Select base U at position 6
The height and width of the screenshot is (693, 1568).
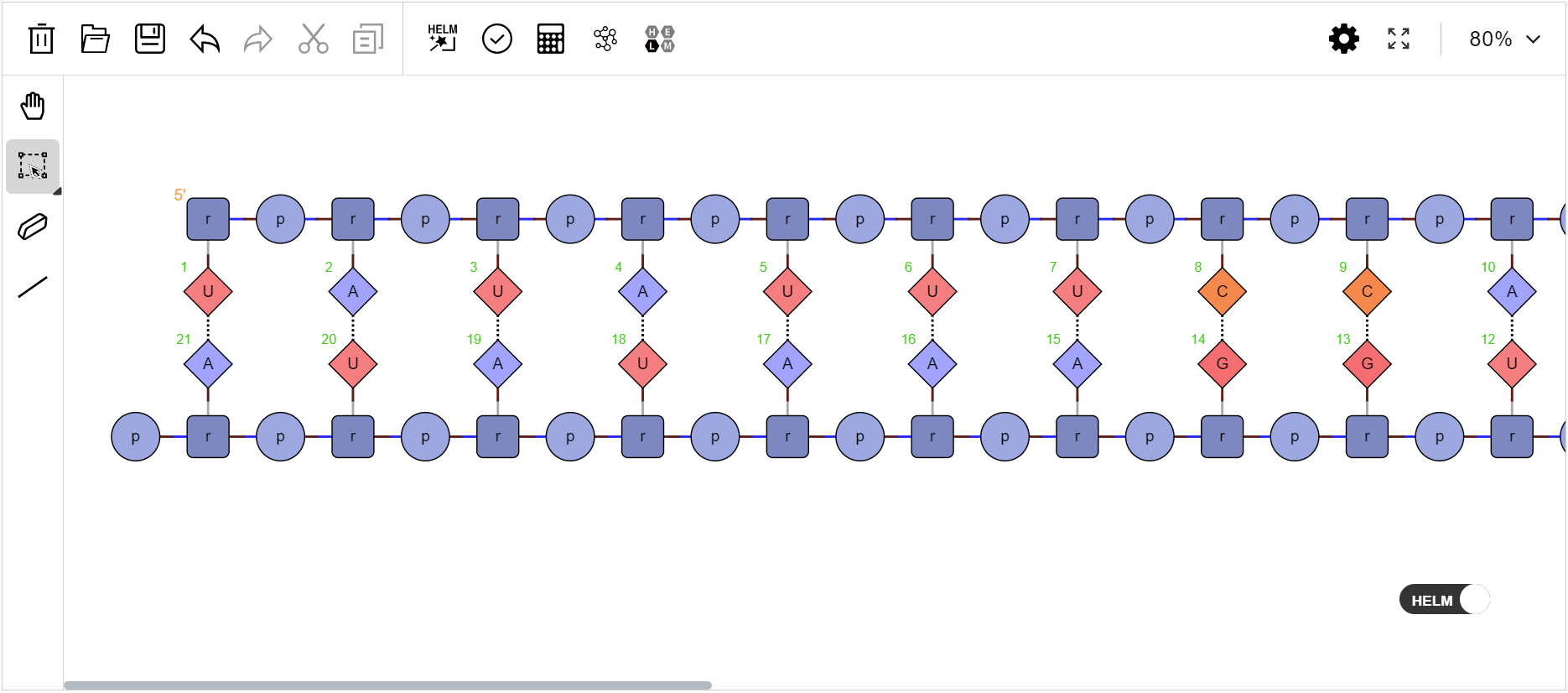pyautogui.click(x=932, y=292)
